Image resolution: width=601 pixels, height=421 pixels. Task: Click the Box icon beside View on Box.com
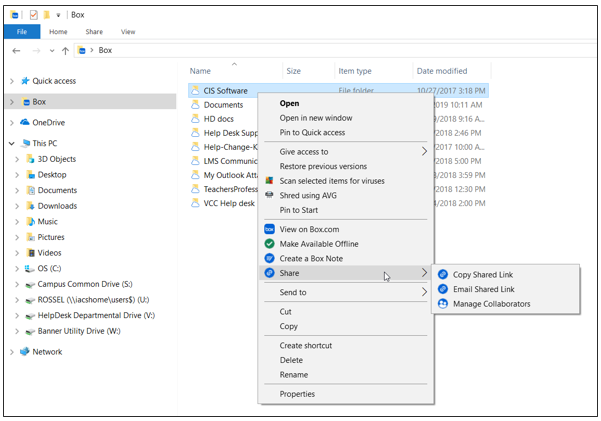(269, 229)
